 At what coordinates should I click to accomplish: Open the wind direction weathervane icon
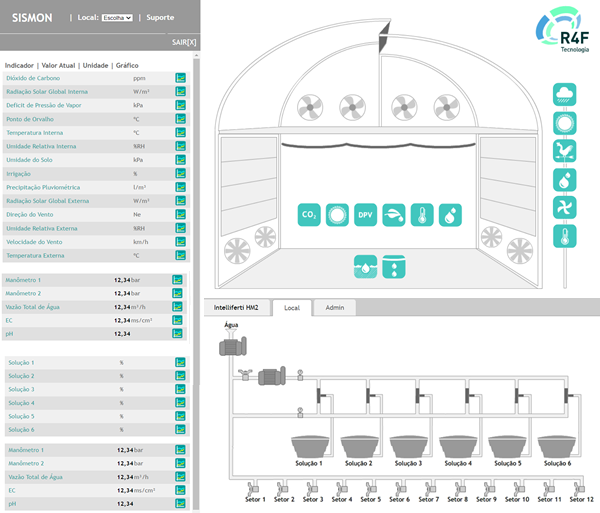coord(565,152)
